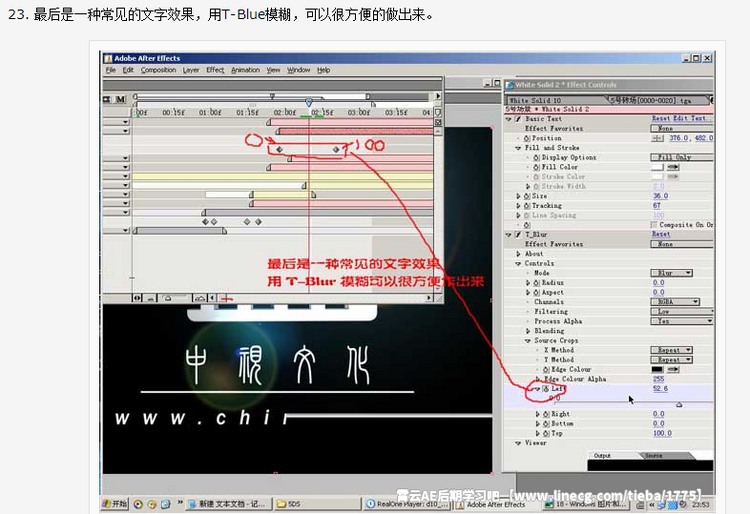This screenshot has width=750, height=514.
Task: Toggle the Right crop stopwatch
Action: pyautogui.click(x=546, y=414)
